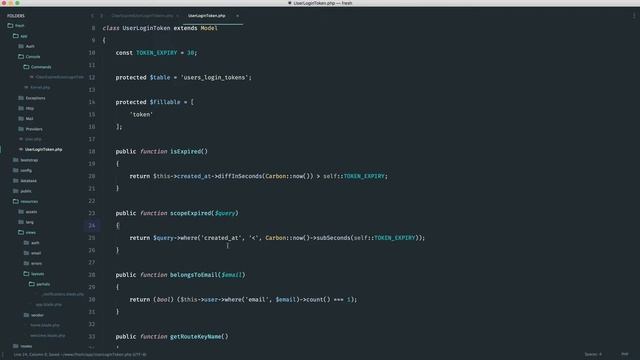Open welcome.blade.php in views
The height and width of the screenshot is (360, 640).
48,336
